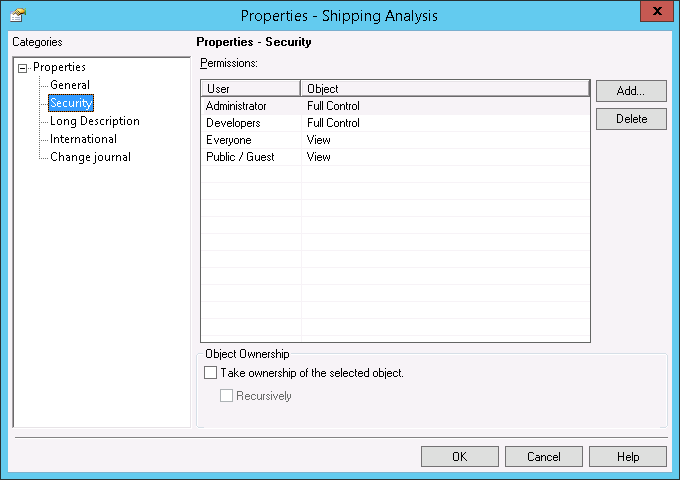Close the Properties dialog window
Image resolution: width=680 pixels, height=480 pixels.
pyautogui.click(x=657, y=11)
